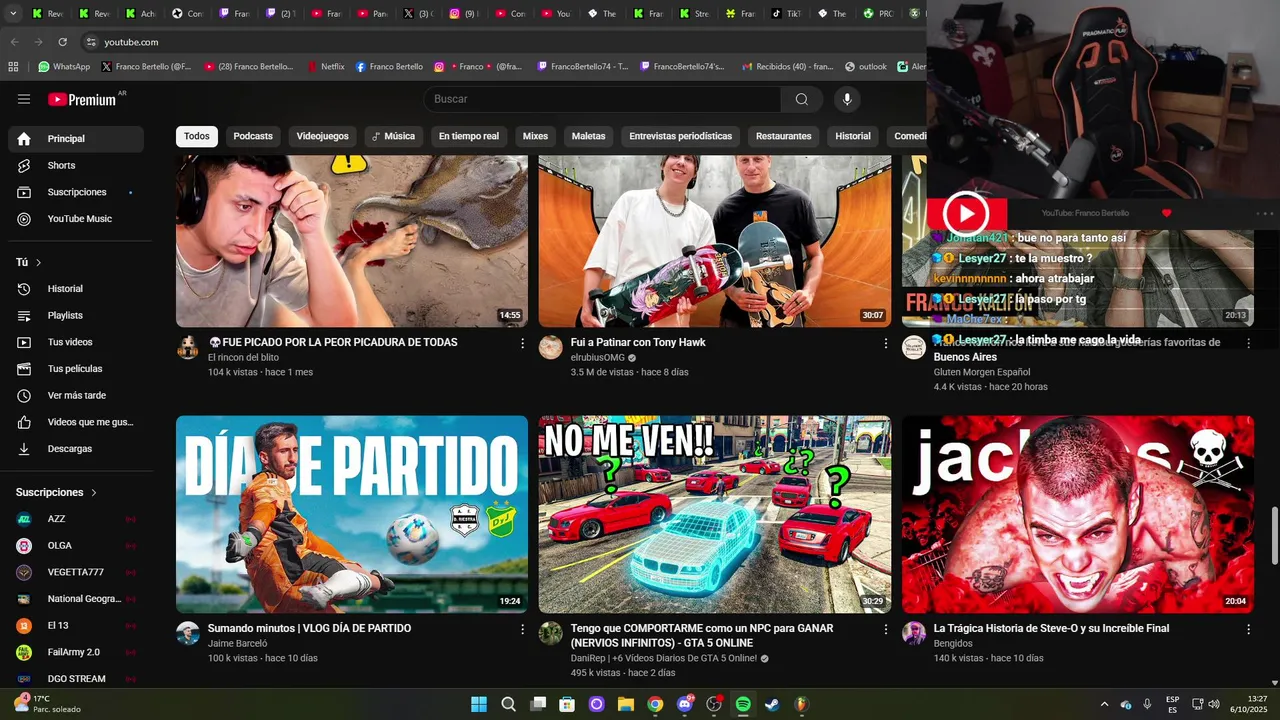Open more options for Gluten Morgen video

(1248, 343)
